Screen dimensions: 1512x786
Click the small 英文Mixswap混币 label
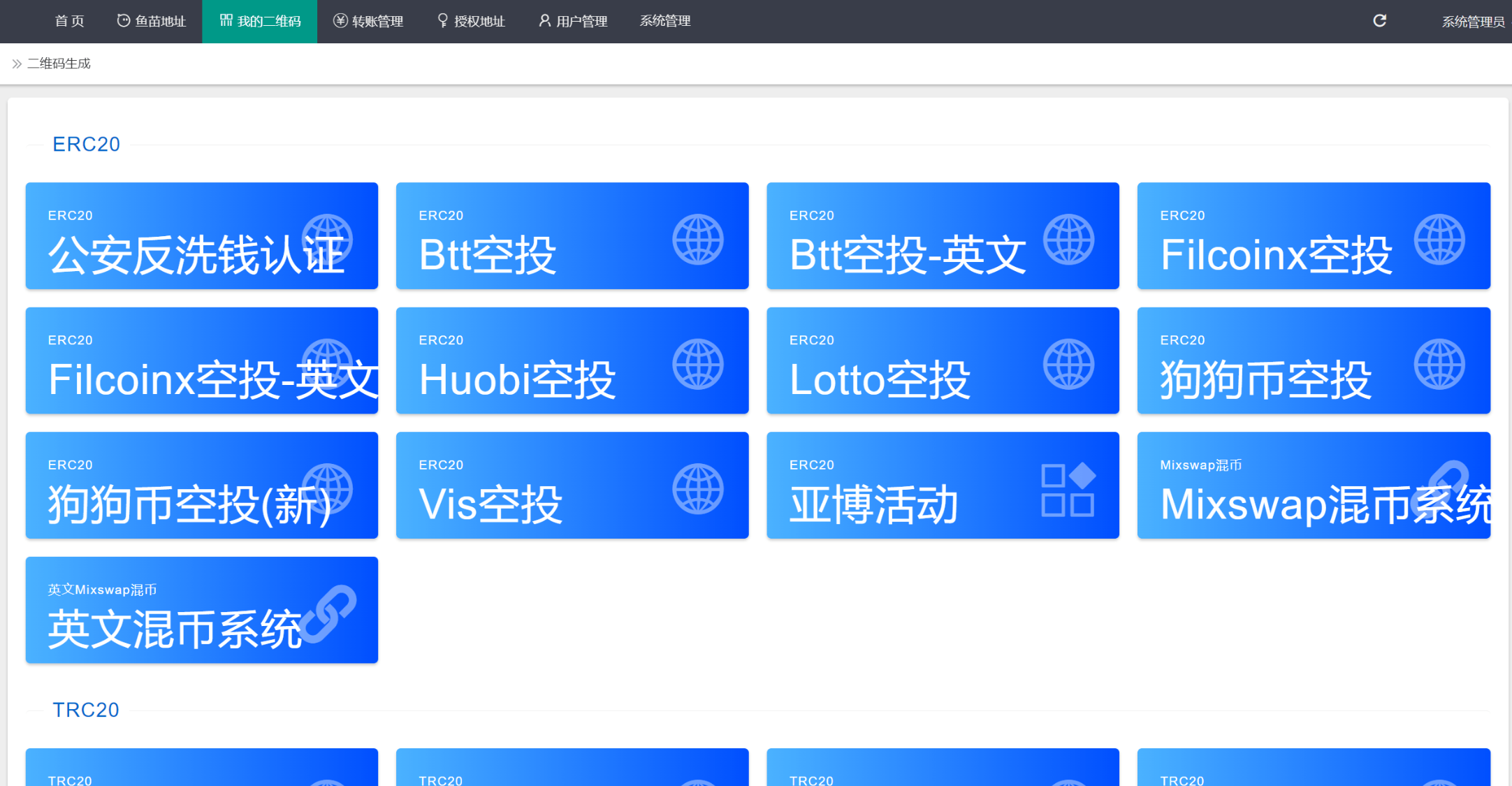[102, 590]
